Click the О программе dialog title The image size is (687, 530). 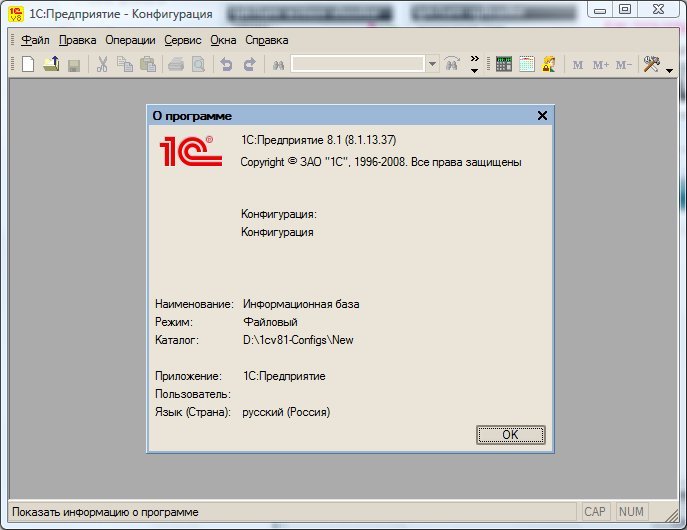[192, 116]
